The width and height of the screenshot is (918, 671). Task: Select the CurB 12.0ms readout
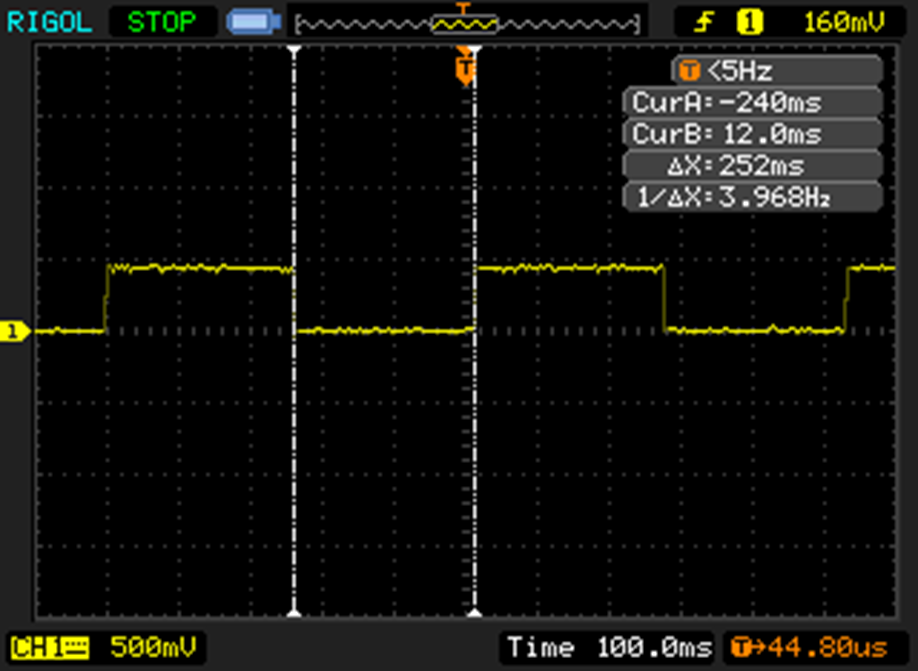pos(750,134)
